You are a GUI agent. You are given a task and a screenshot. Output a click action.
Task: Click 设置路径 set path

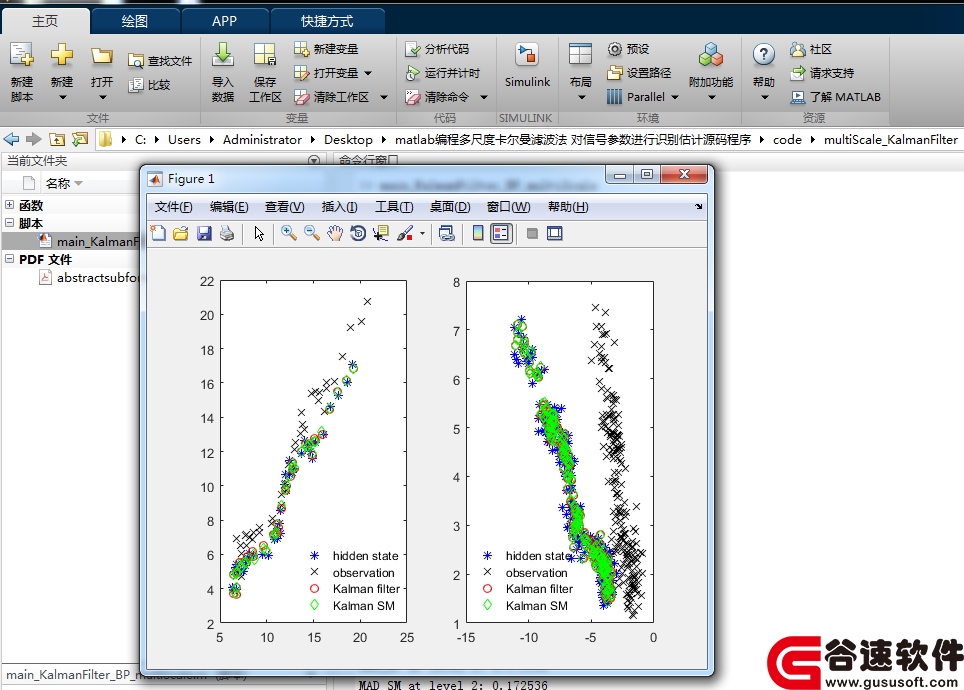(x=639, y=73)
